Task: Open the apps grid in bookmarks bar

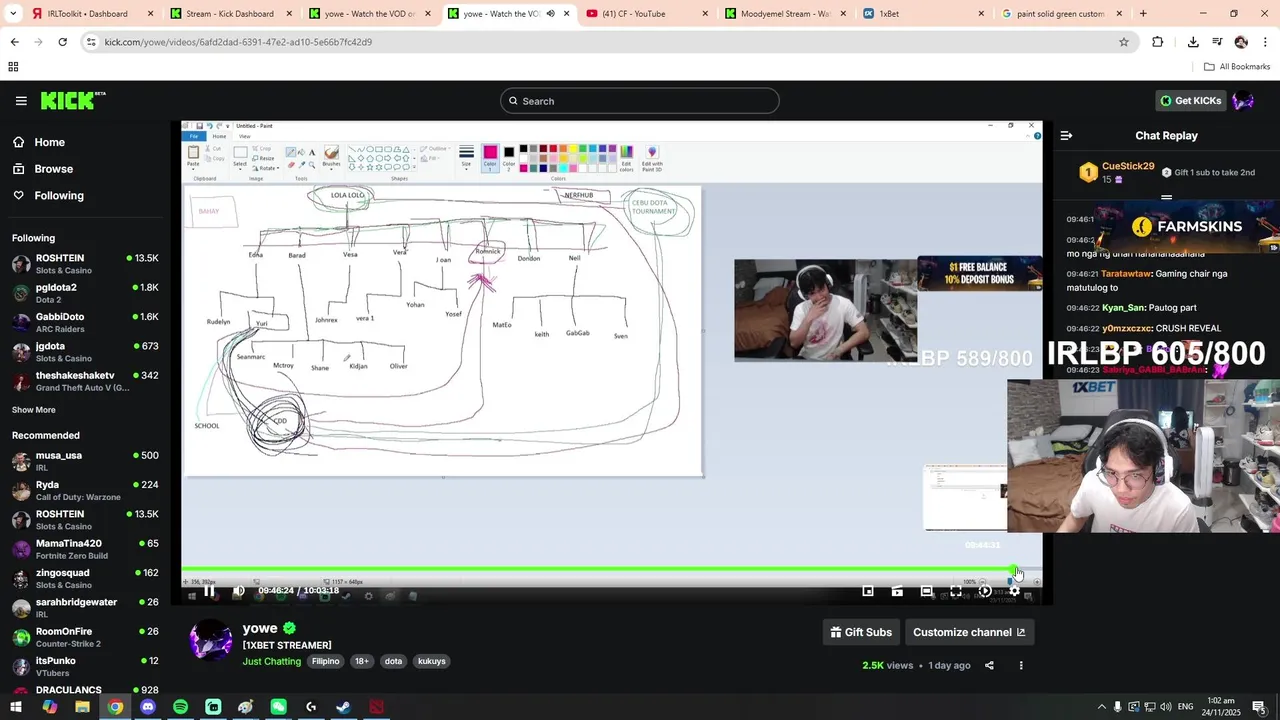Action: click(x=13, y=67)
